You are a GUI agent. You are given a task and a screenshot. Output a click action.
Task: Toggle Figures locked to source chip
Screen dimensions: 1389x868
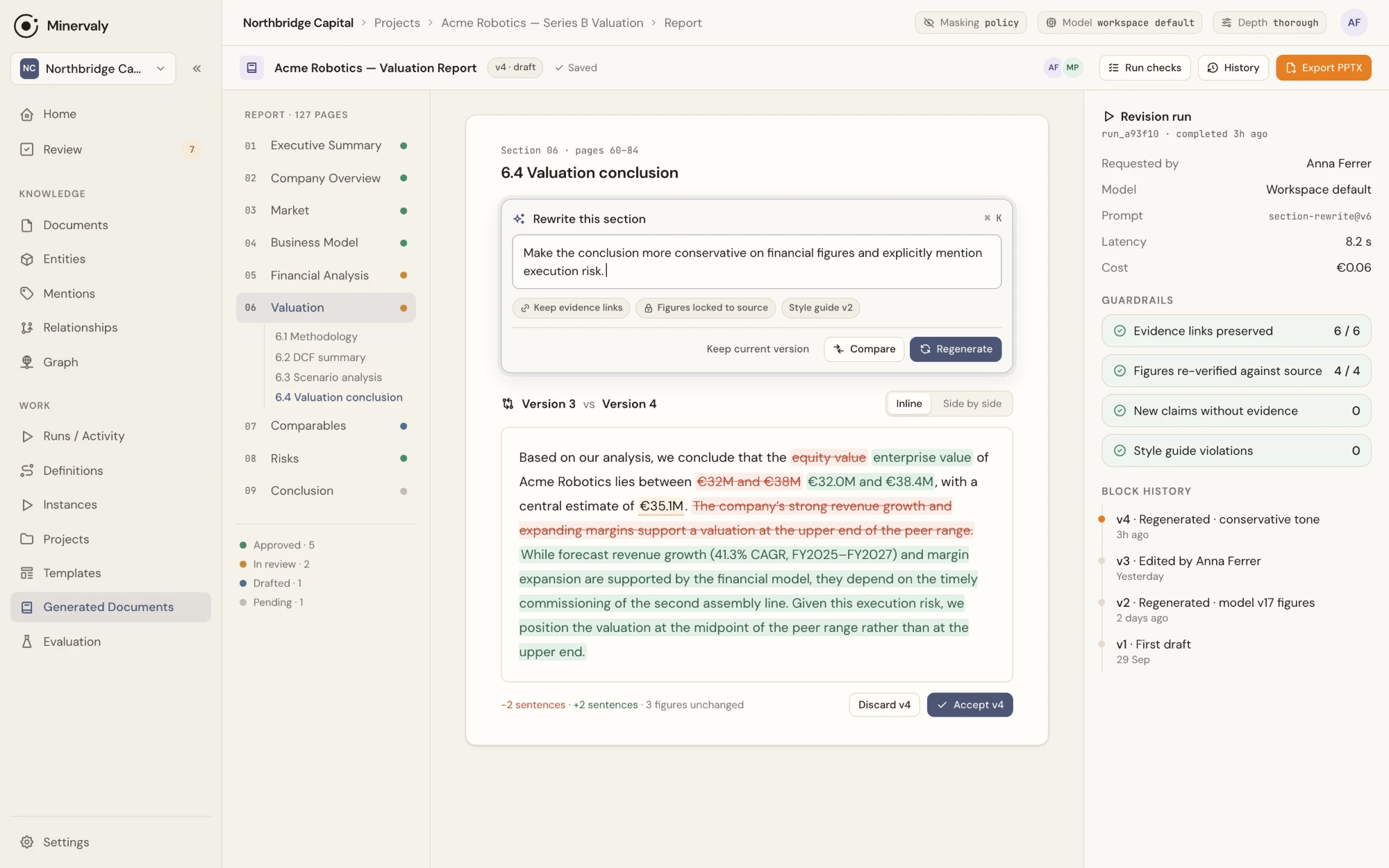(706, 308)
